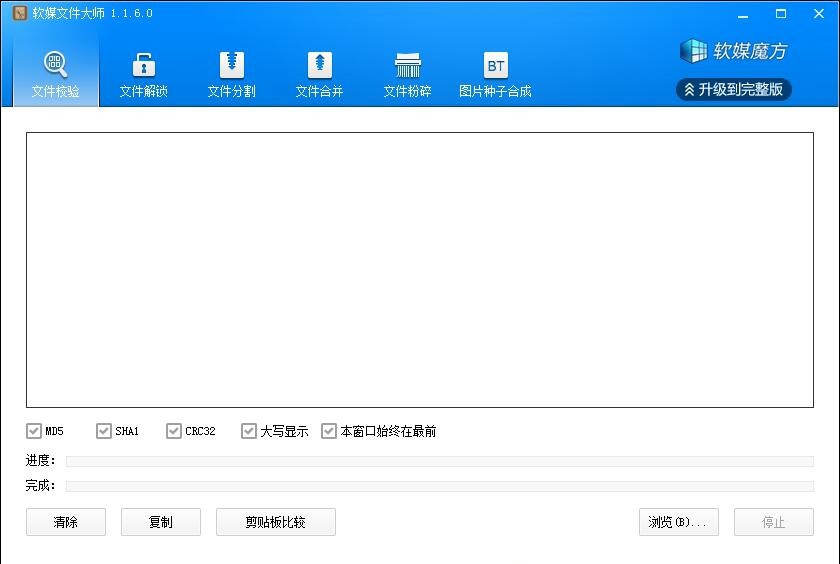This screenshot has height=564, width=840.
Task: Click the 进度 progress bar
Action: [439, 461]
